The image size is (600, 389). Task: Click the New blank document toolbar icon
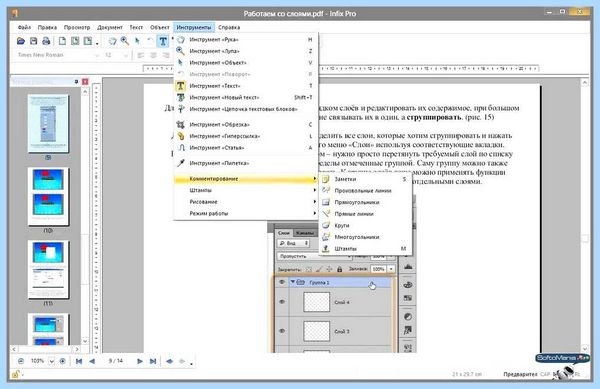(x=62, y=41)
